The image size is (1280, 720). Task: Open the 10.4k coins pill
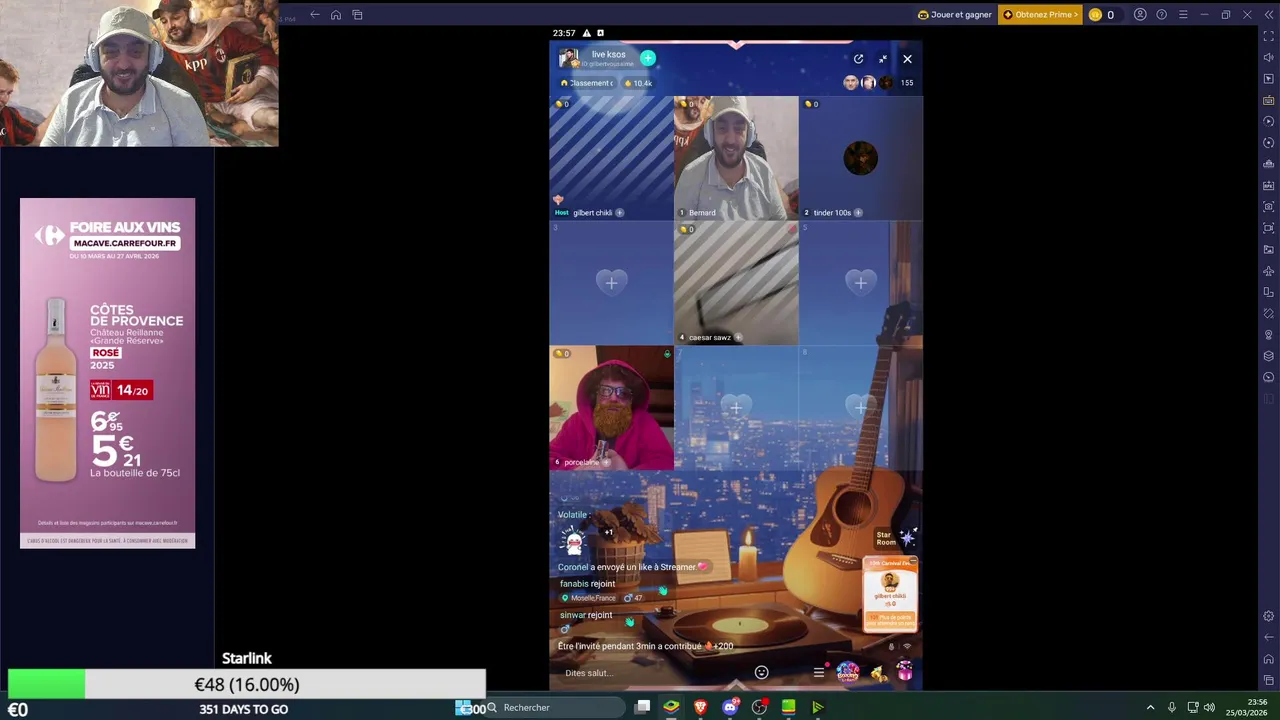pyautogui.click(x=638, y=83)
